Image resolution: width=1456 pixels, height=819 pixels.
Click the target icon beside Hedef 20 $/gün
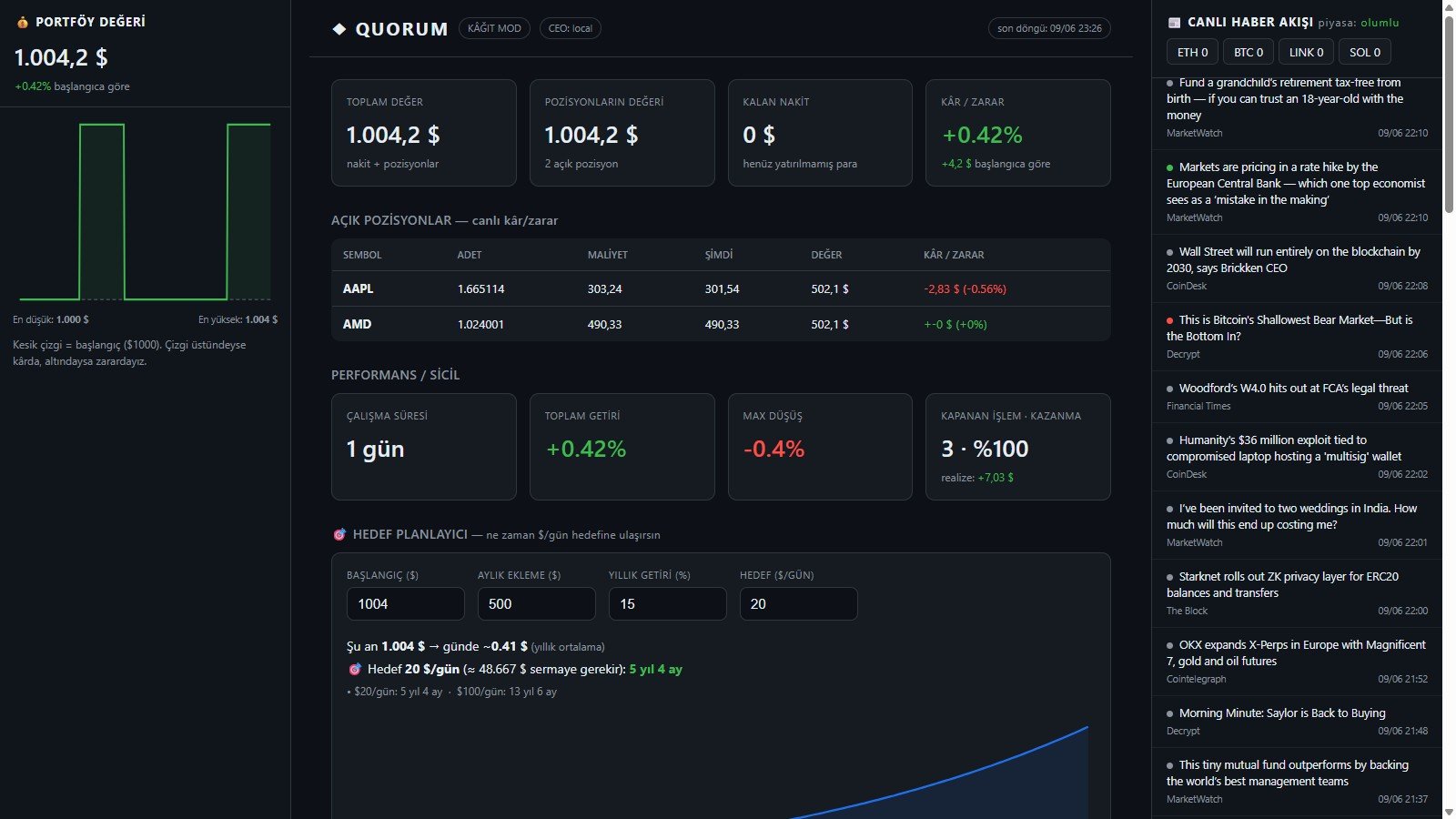pos(355,669)
